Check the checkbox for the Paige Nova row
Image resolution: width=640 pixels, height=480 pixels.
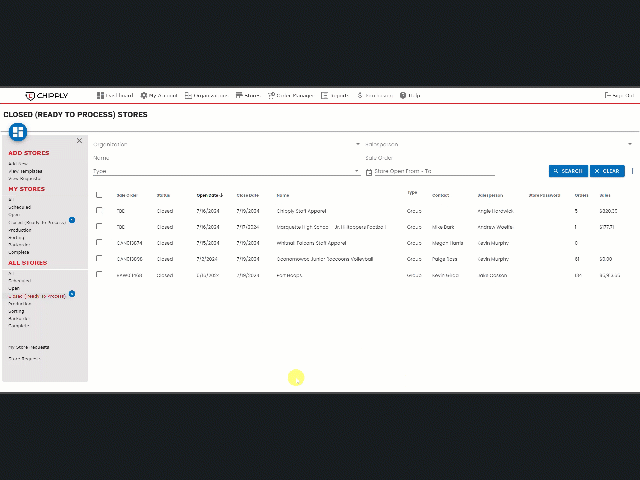click(x=99, y=259)
